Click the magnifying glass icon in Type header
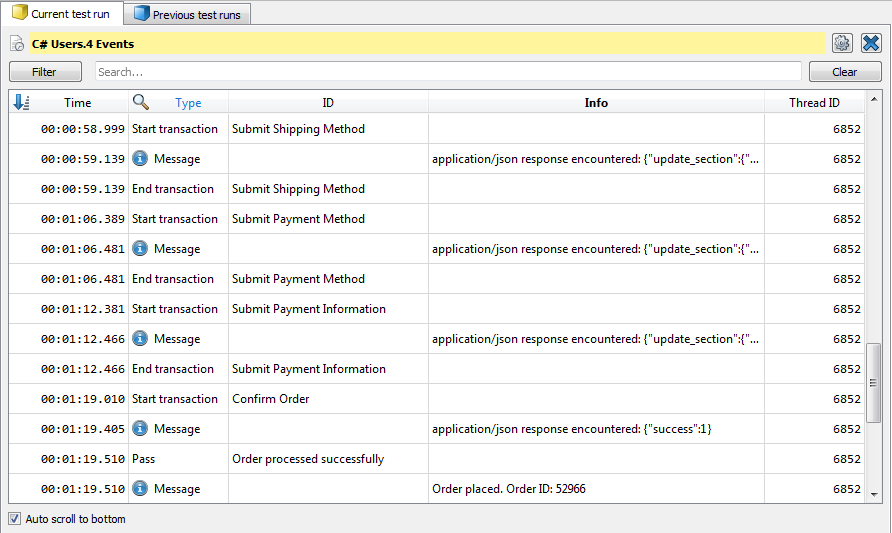892x533 pixels. (141, 102)
